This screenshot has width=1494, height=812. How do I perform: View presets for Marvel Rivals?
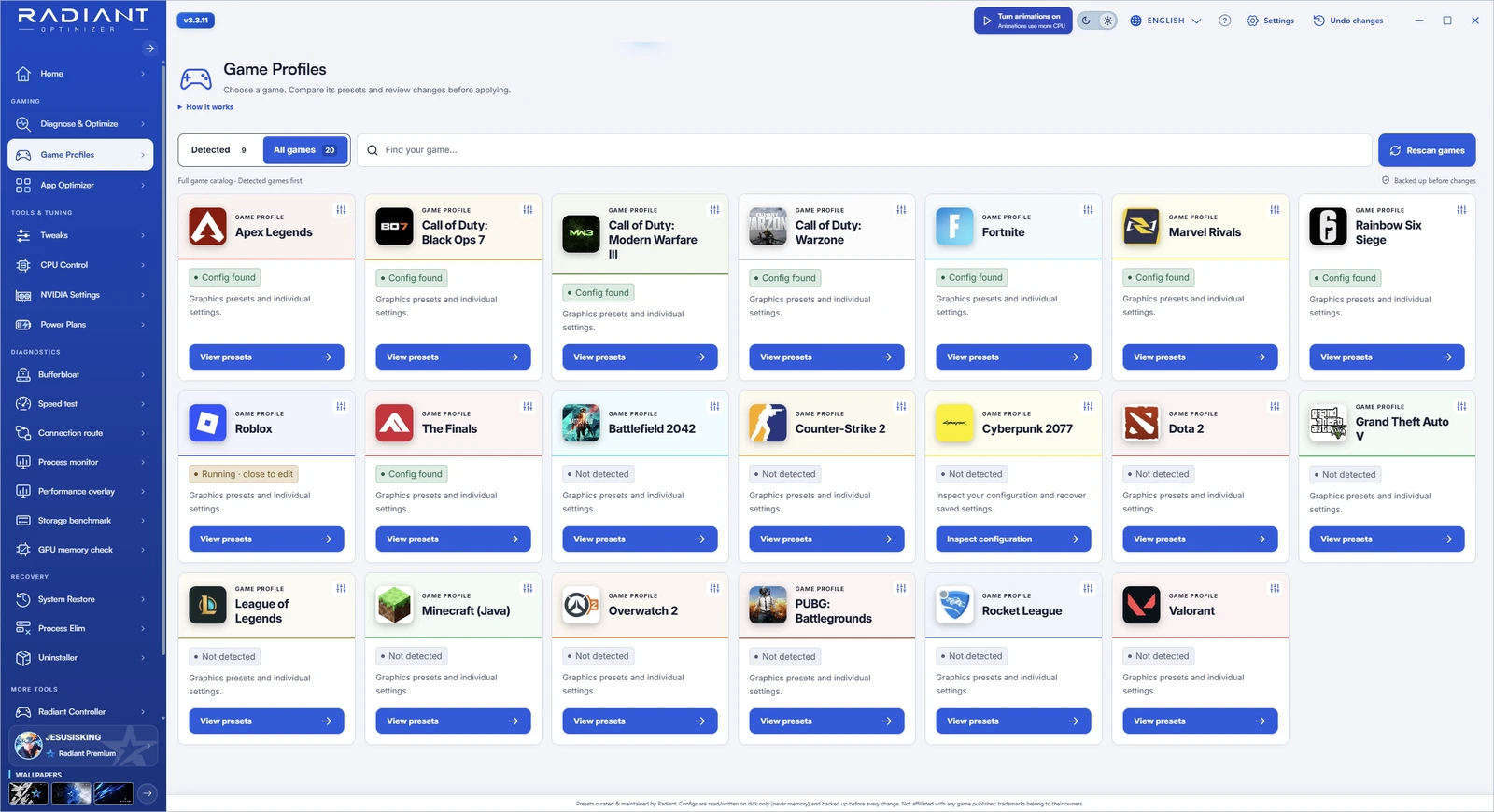(x=1200, y=357)
